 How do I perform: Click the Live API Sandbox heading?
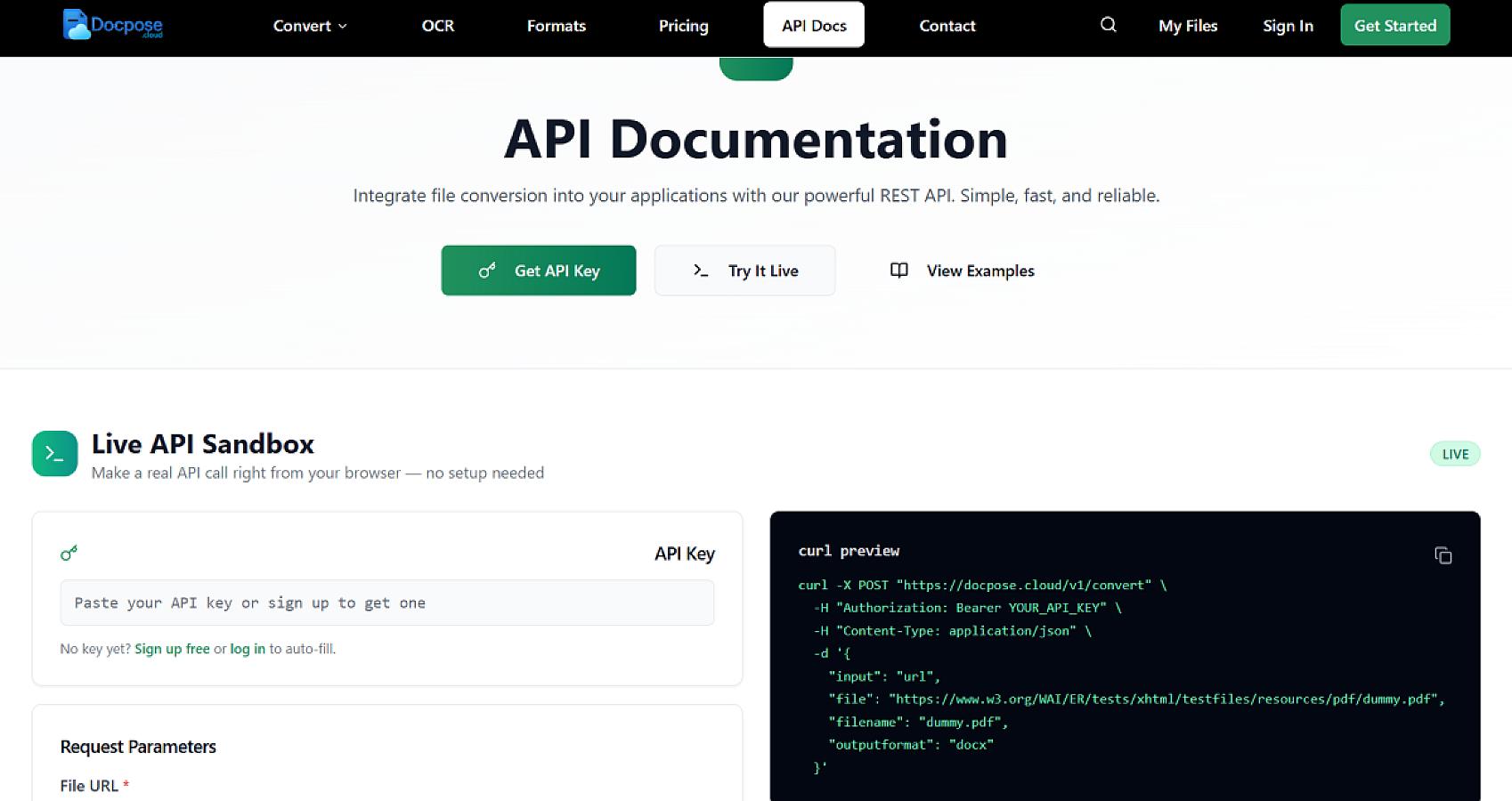[x=203, y=444]
